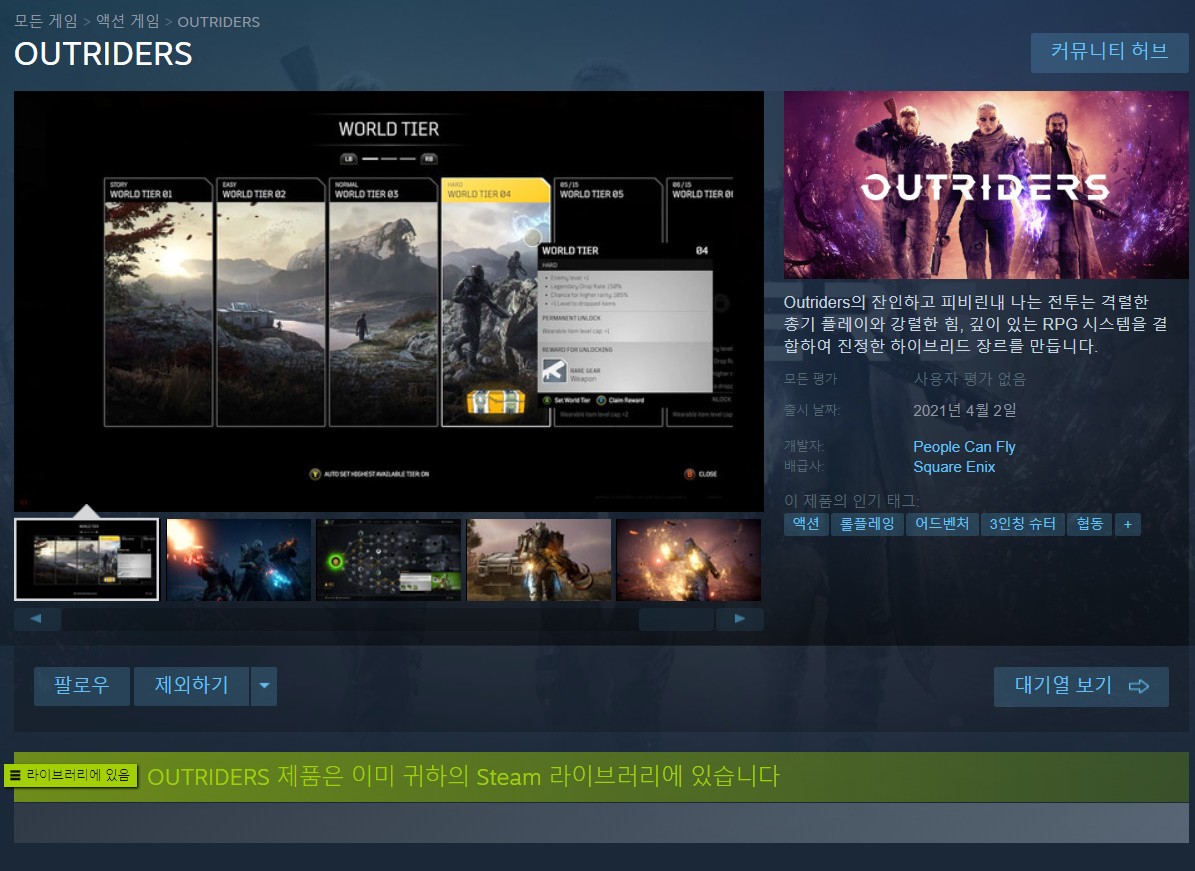
Task: Click the Steam 라이브러리에 있습니다 notice text
Action: (463, 777)
